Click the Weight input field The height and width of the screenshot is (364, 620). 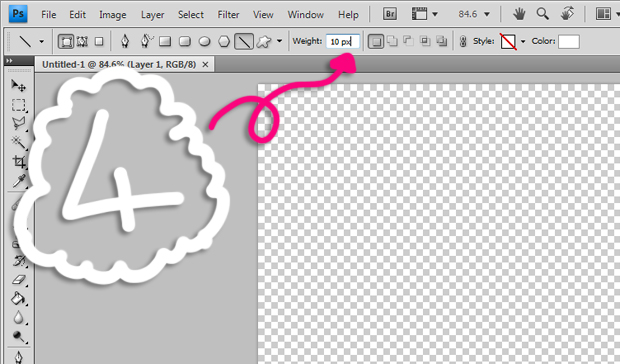pyautogui.click(x=342, y=41)
